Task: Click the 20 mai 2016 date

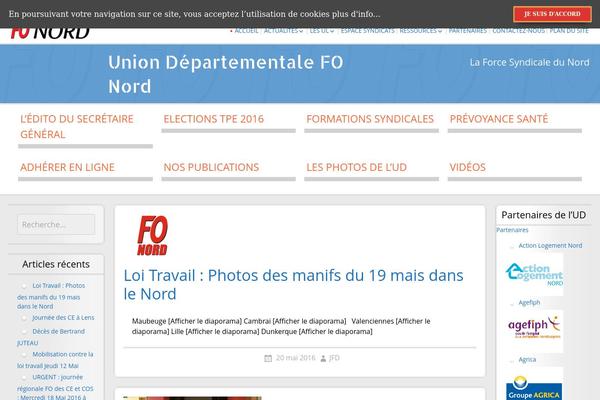Action: [295, 358]
